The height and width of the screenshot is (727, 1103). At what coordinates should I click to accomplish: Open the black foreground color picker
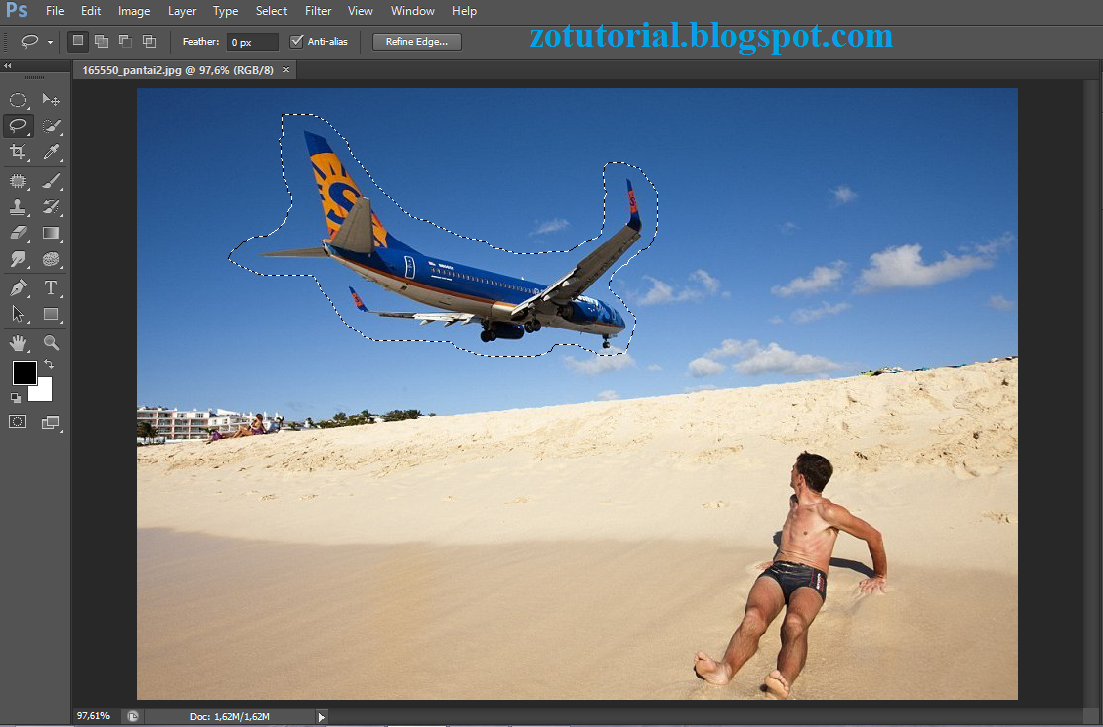pyautogui.click(x=24, y=373)
